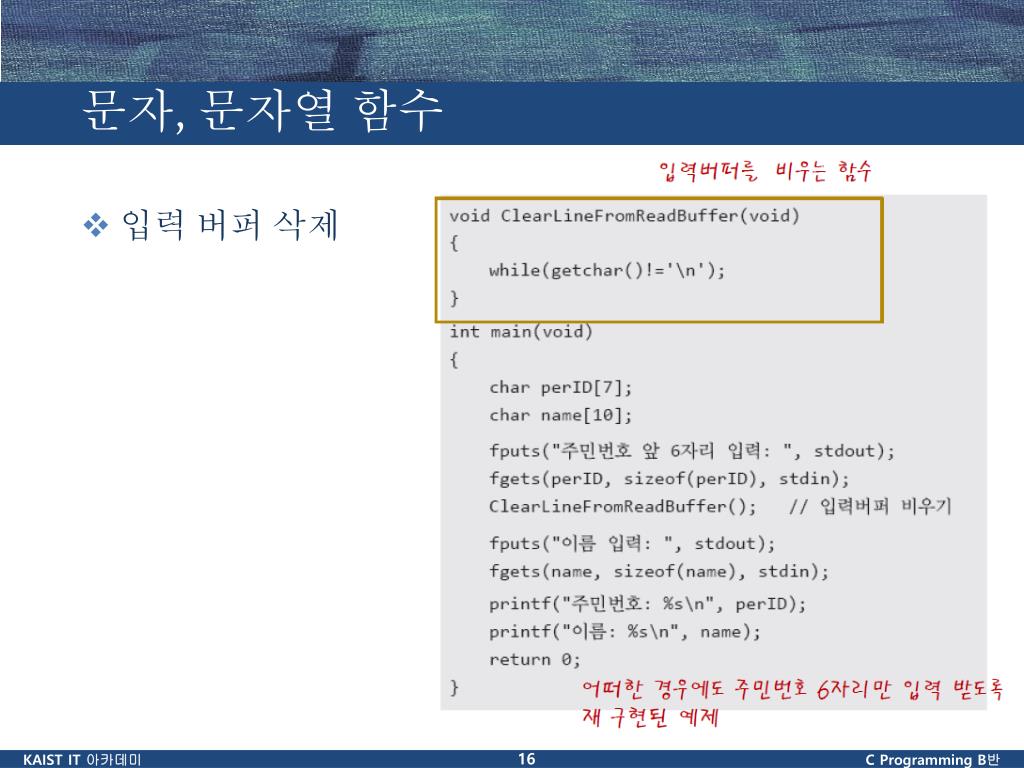
Task: Click the fgets(name, sizeof(name), stdin); line
Action: point(659,571)
